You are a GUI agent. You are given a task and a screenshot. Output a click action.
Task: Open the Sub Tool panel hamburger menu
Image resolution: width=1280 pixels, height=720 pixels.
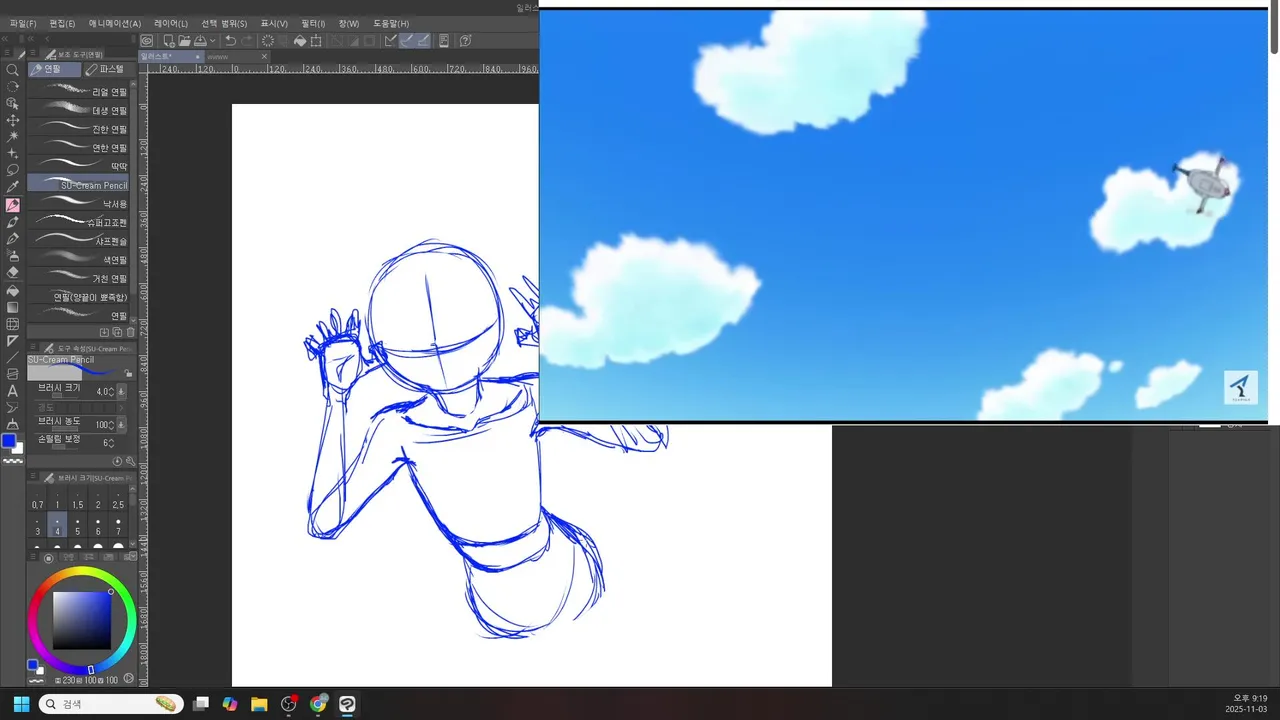pos(33,54)
